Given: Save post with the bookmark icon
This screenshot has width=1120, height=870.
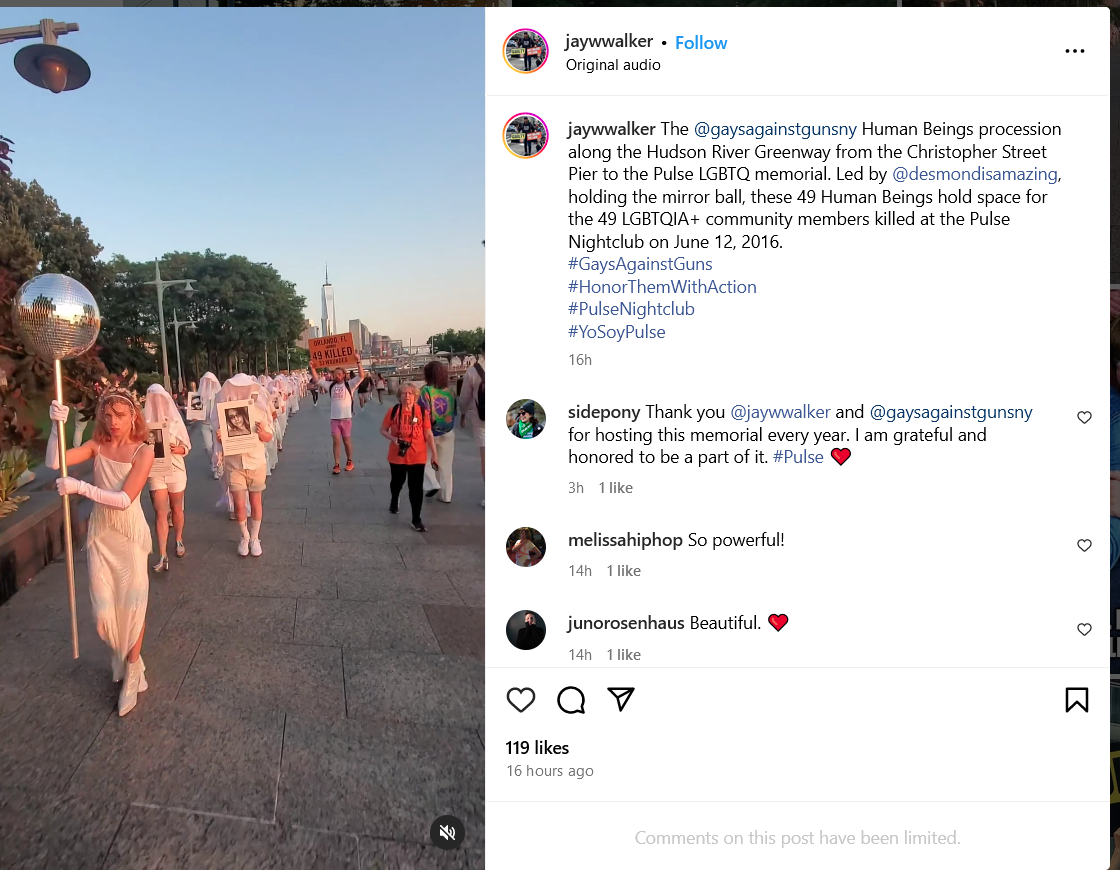Looking at the screenshot, I should pyautogui.click(x=1076, y=700).
